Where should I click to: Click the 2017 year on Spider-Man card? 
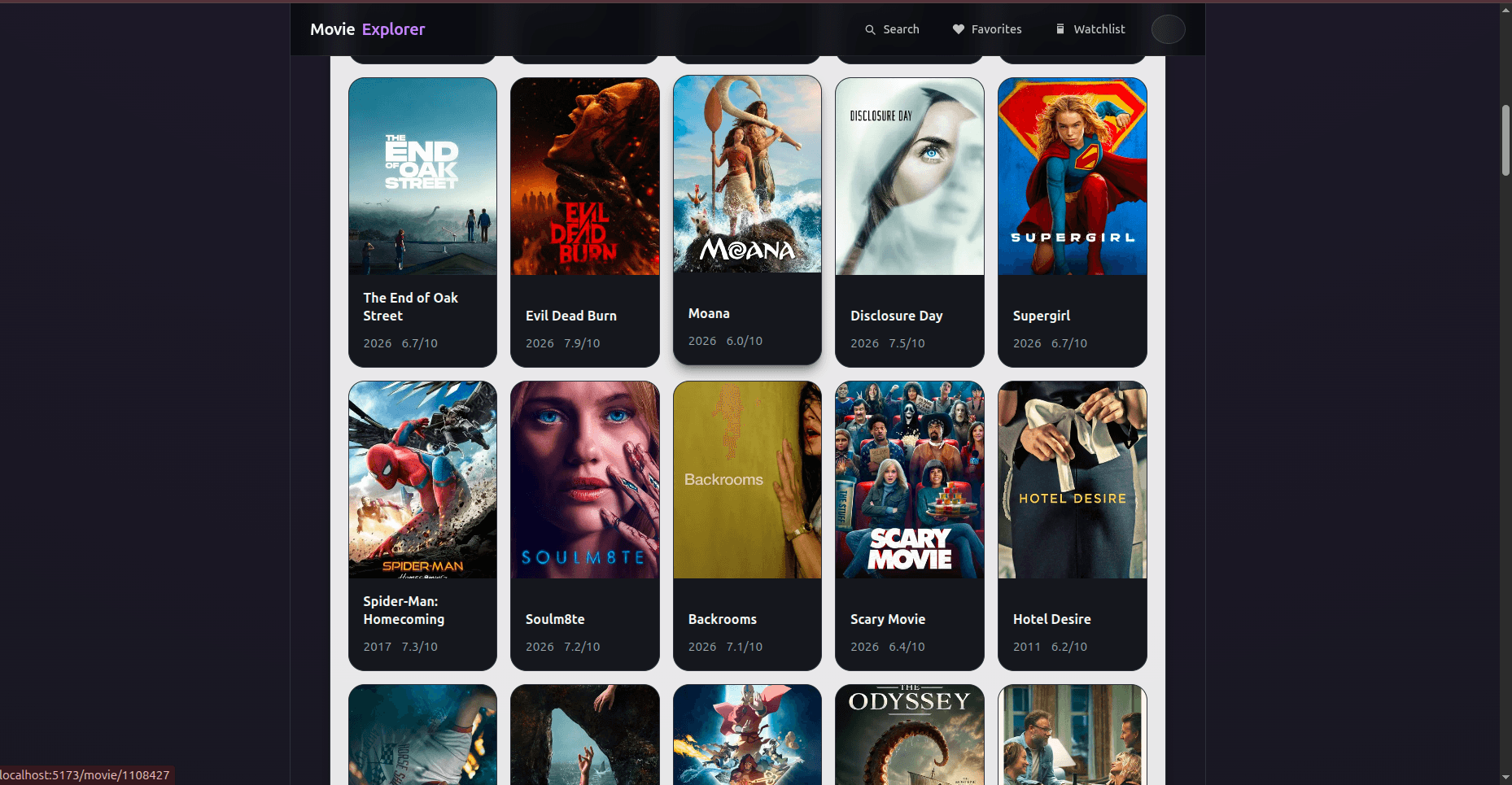pyautogui.click(x=378, y=647)
